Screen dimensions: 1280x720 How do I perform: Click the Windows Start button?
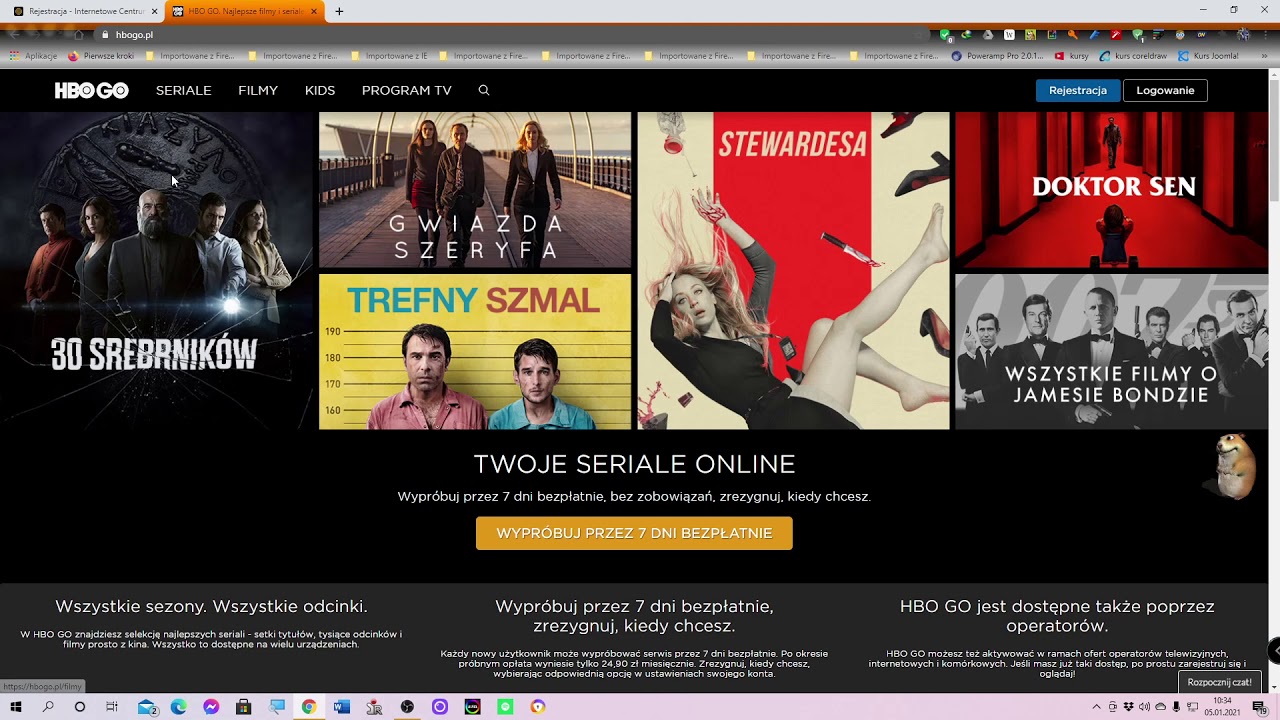coord(16,707)
